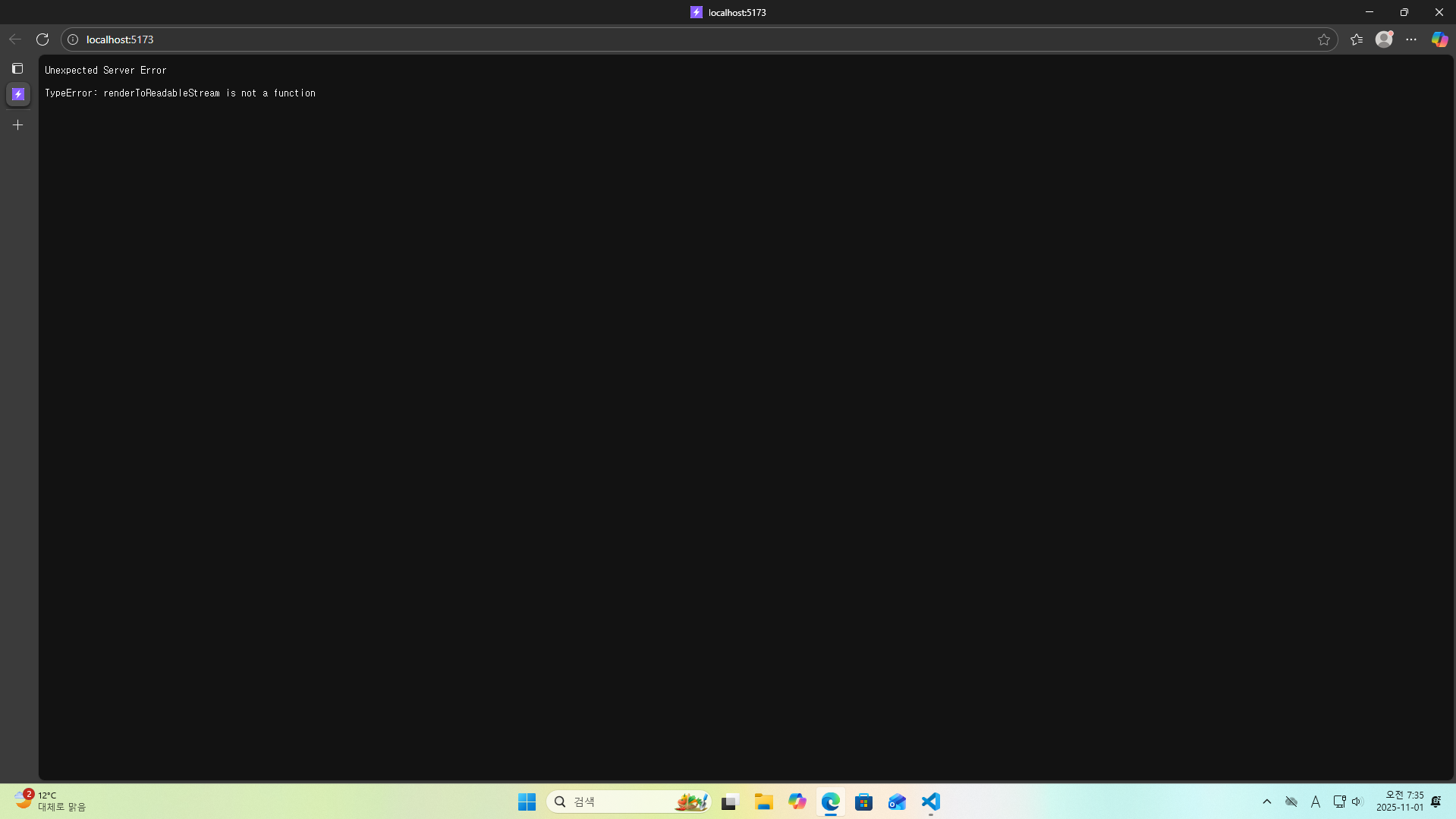Open the Favorites list button

tap(1357, 39)
